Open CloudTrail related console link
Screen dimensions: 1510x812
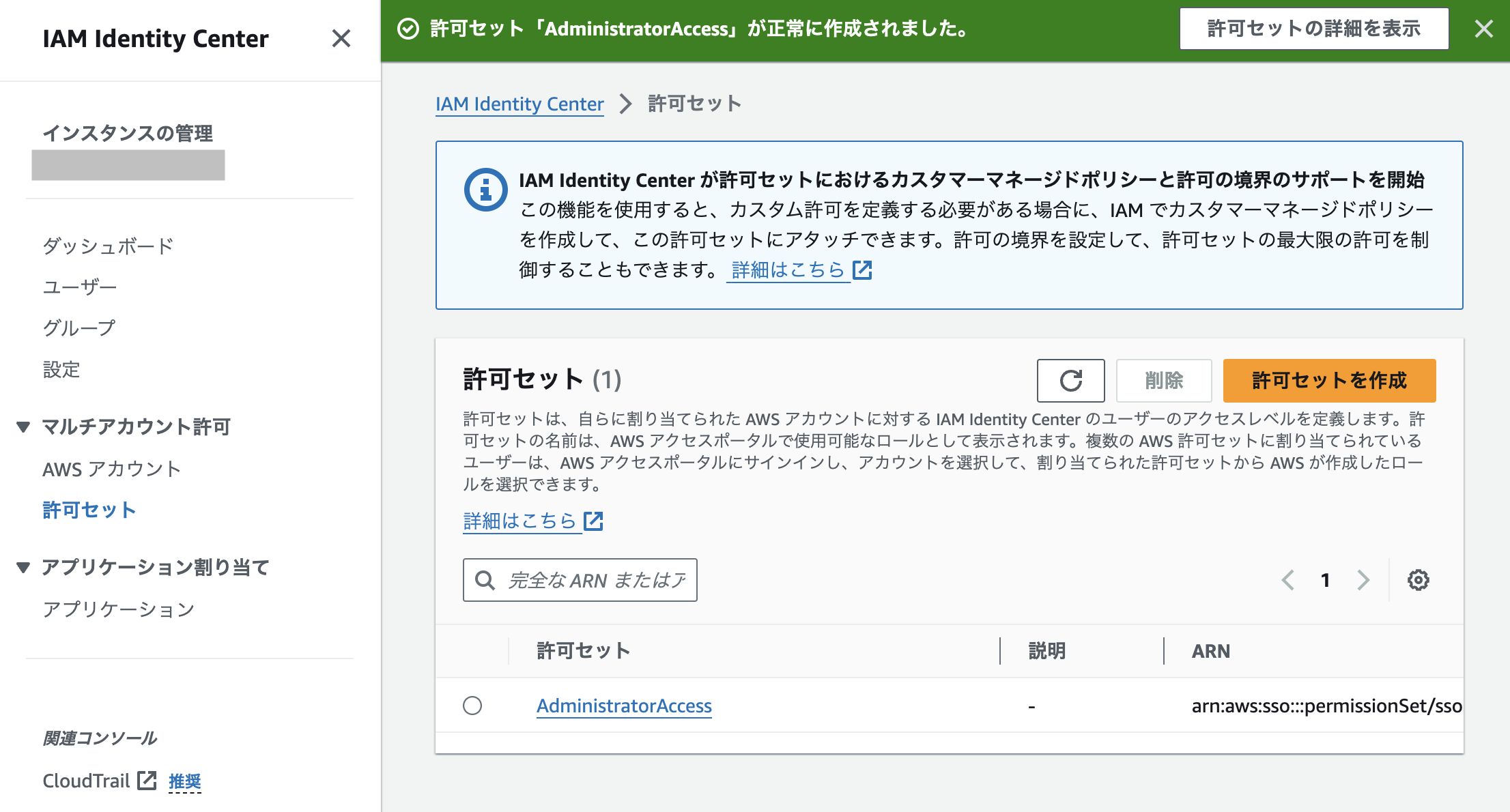coord(86,781)
